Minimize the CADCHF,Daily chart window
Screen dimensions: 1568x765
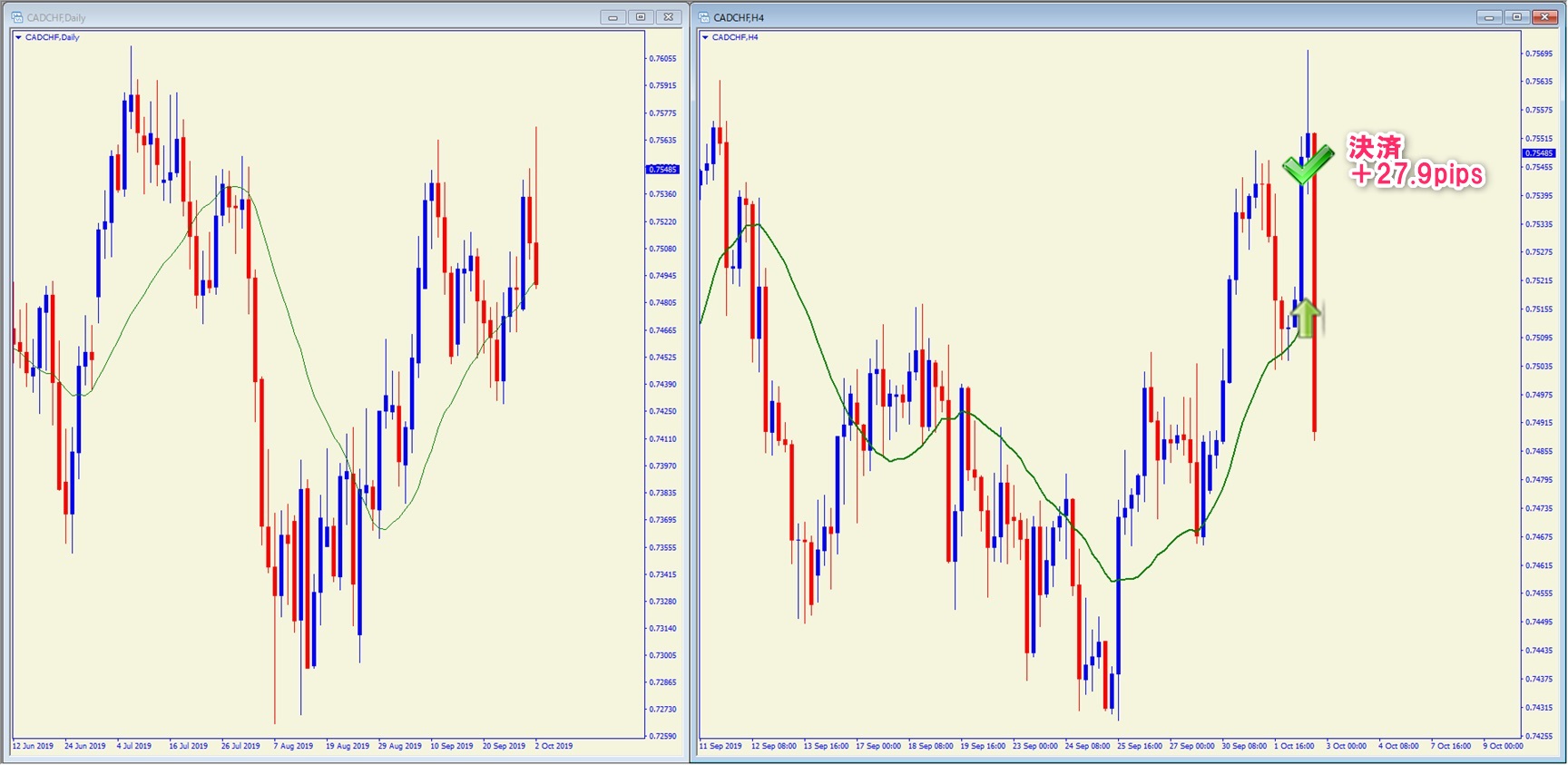tap(612, 17)
